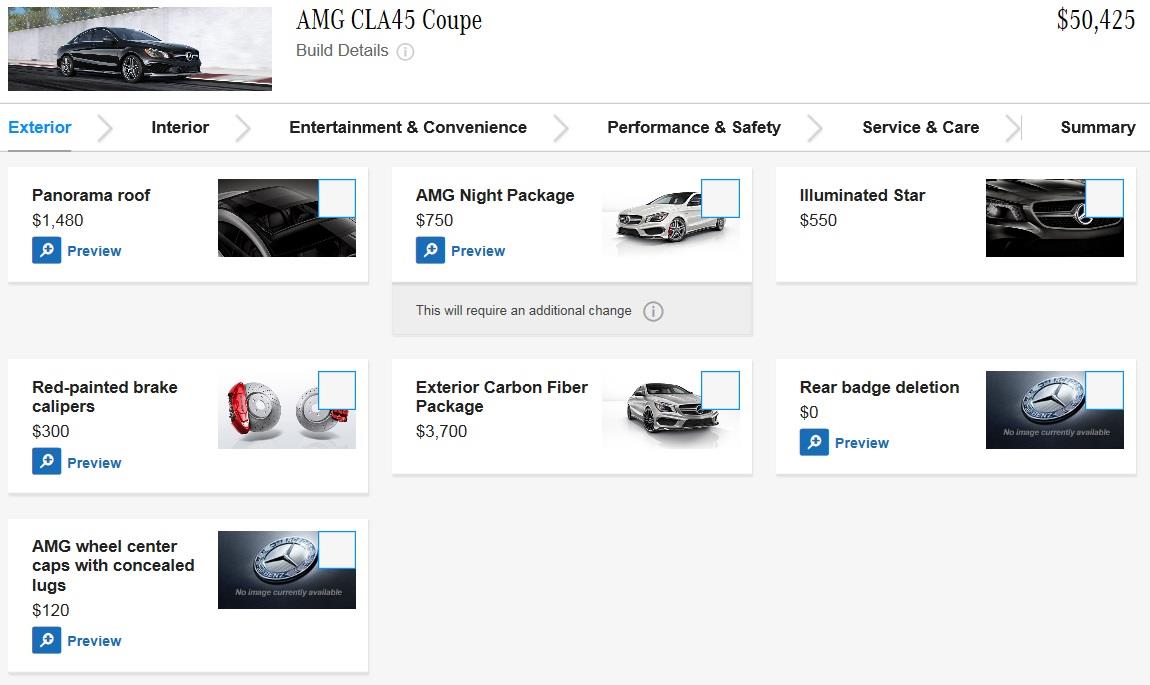The image size is (1150, 685).
Task: Click the 'Red-painted brake calipers' title
Action: point(105,397)
